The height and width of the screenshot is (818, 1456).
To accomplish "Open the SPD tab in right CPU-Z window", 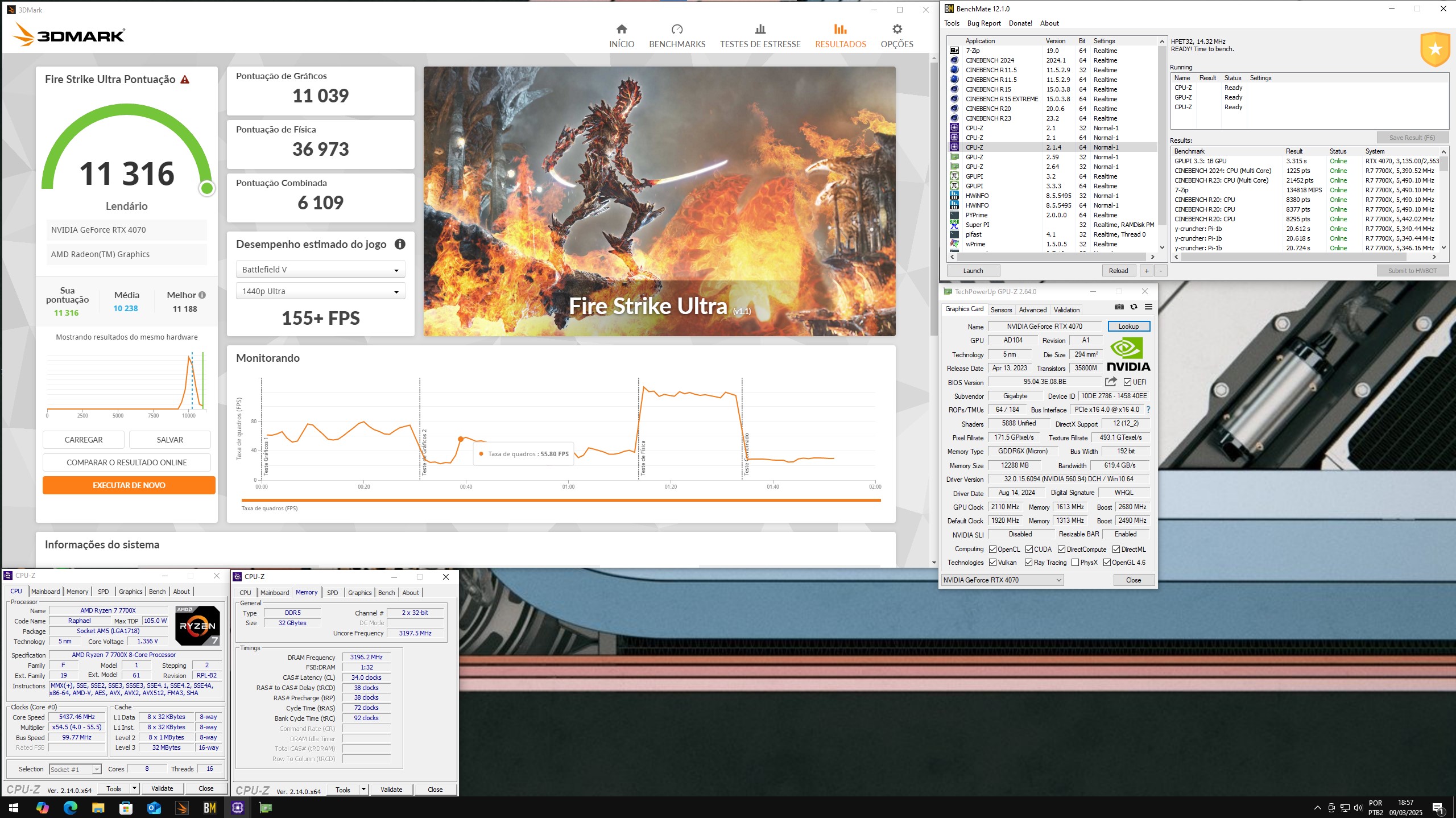I will coord(333,593).
